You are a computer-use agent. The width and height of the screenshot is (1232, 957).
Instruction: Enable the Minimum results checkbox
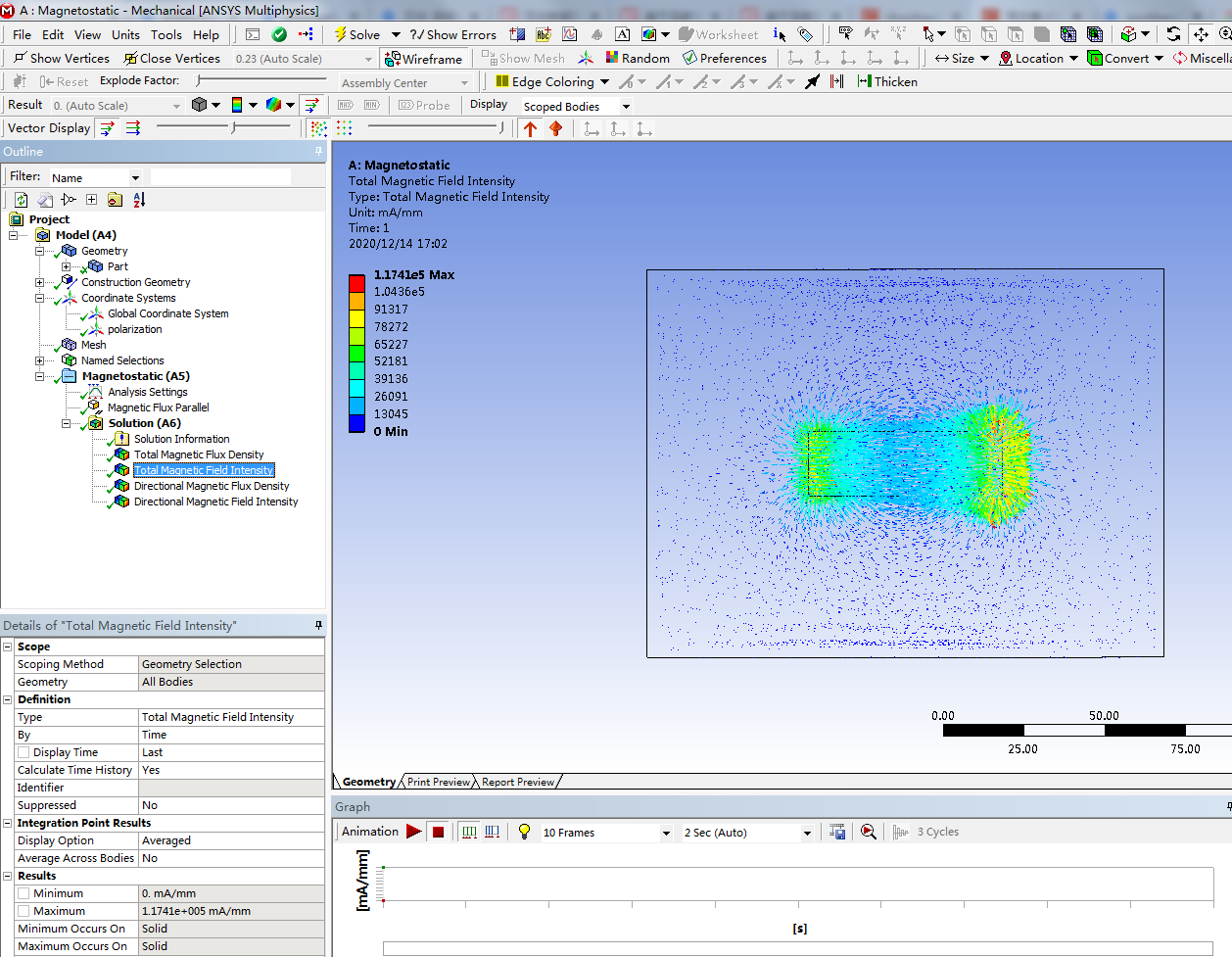[24, 893]
